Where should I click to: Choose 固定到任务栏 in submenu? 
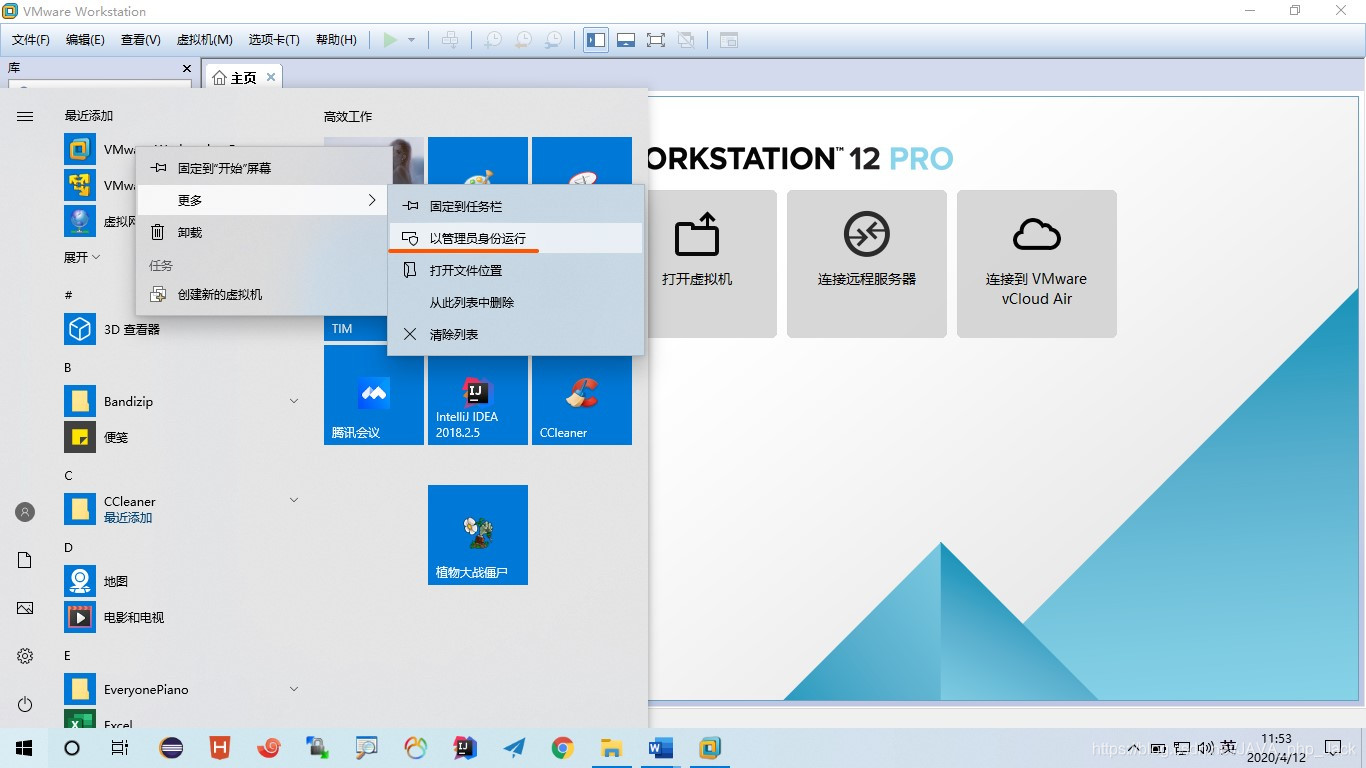(x=515, y=206)
